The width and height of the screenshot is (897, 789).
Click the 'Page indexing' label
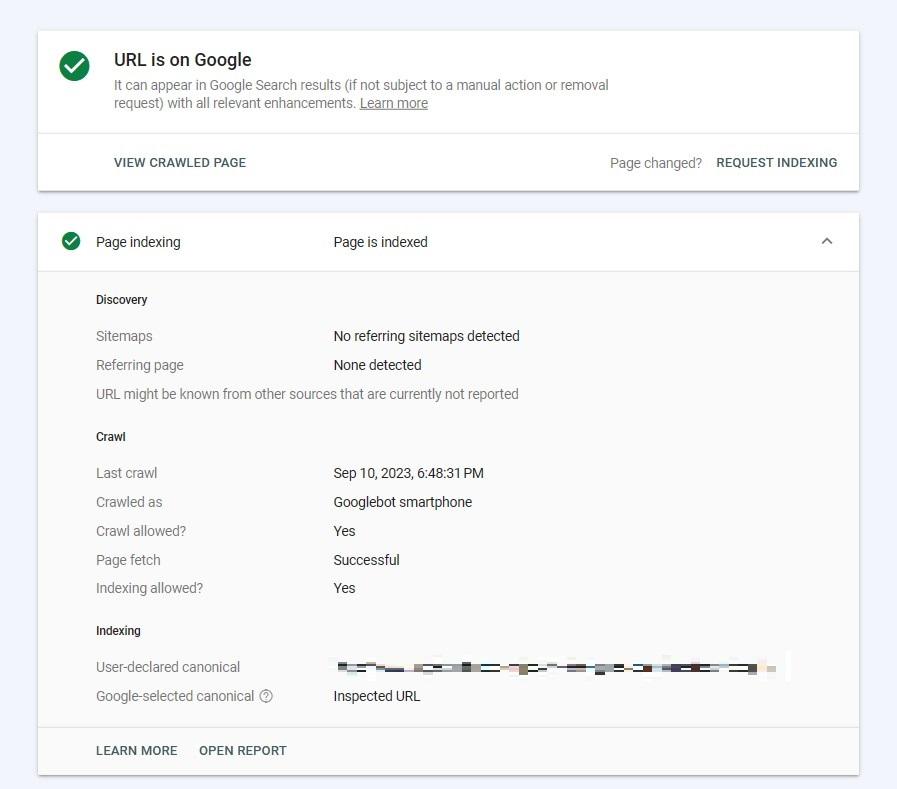click(x=138, y=242)
